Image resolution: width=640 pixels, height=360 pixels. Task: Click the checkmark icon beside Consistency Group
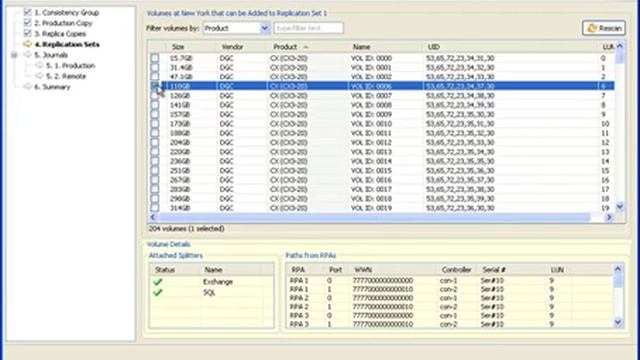[27, 12]
